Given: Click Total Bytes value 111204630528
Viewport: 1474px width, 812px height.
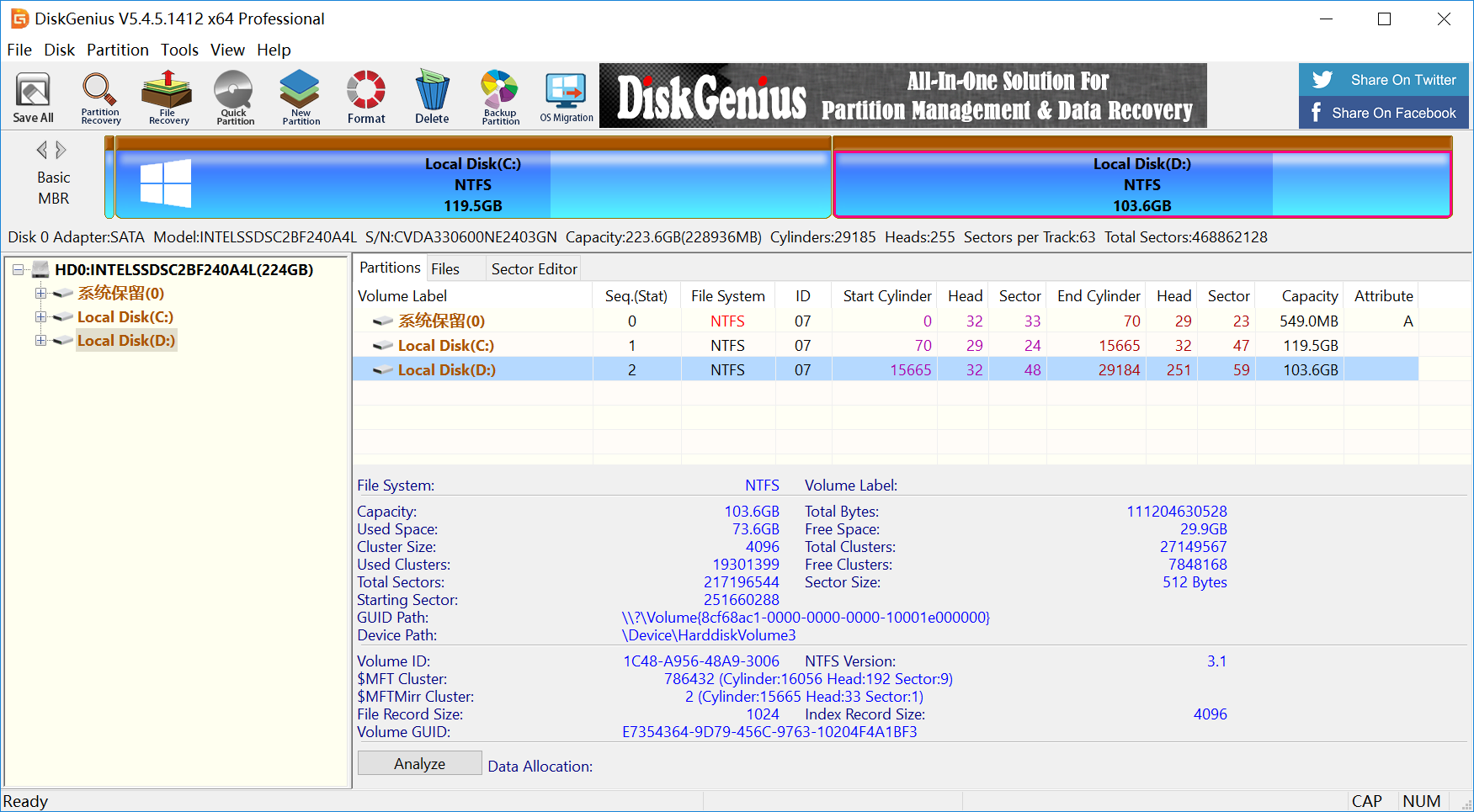Looking at the screenshot, I should (1177, 511).
